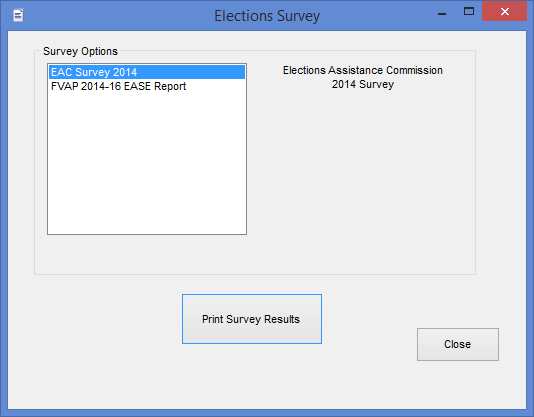Click the Survey Options group label
534x417 pixels.
click(x=80, y=51)
